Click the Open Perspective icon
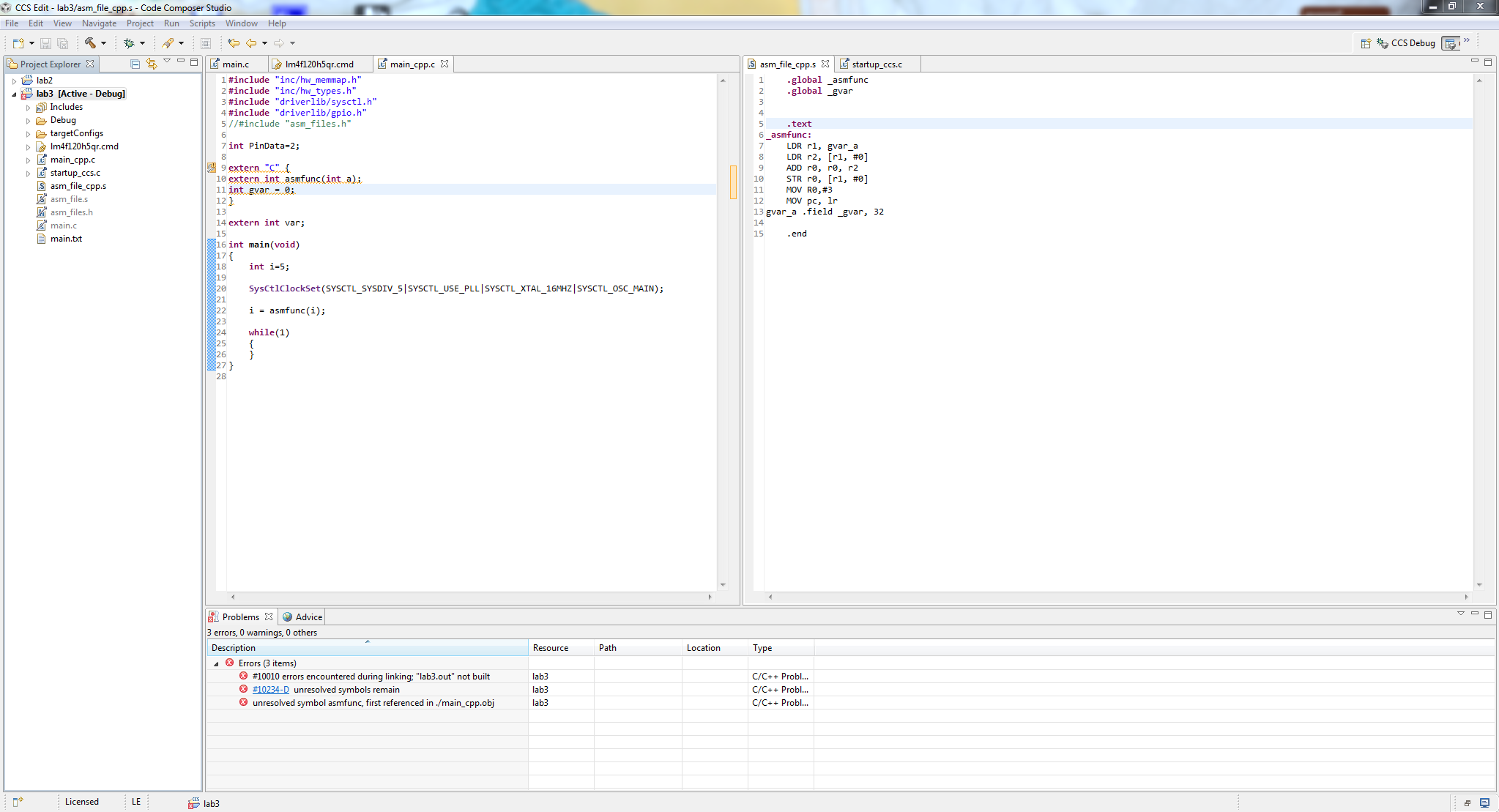The height and width of the screenshot is (812, 1499). tap(1366, 43)
